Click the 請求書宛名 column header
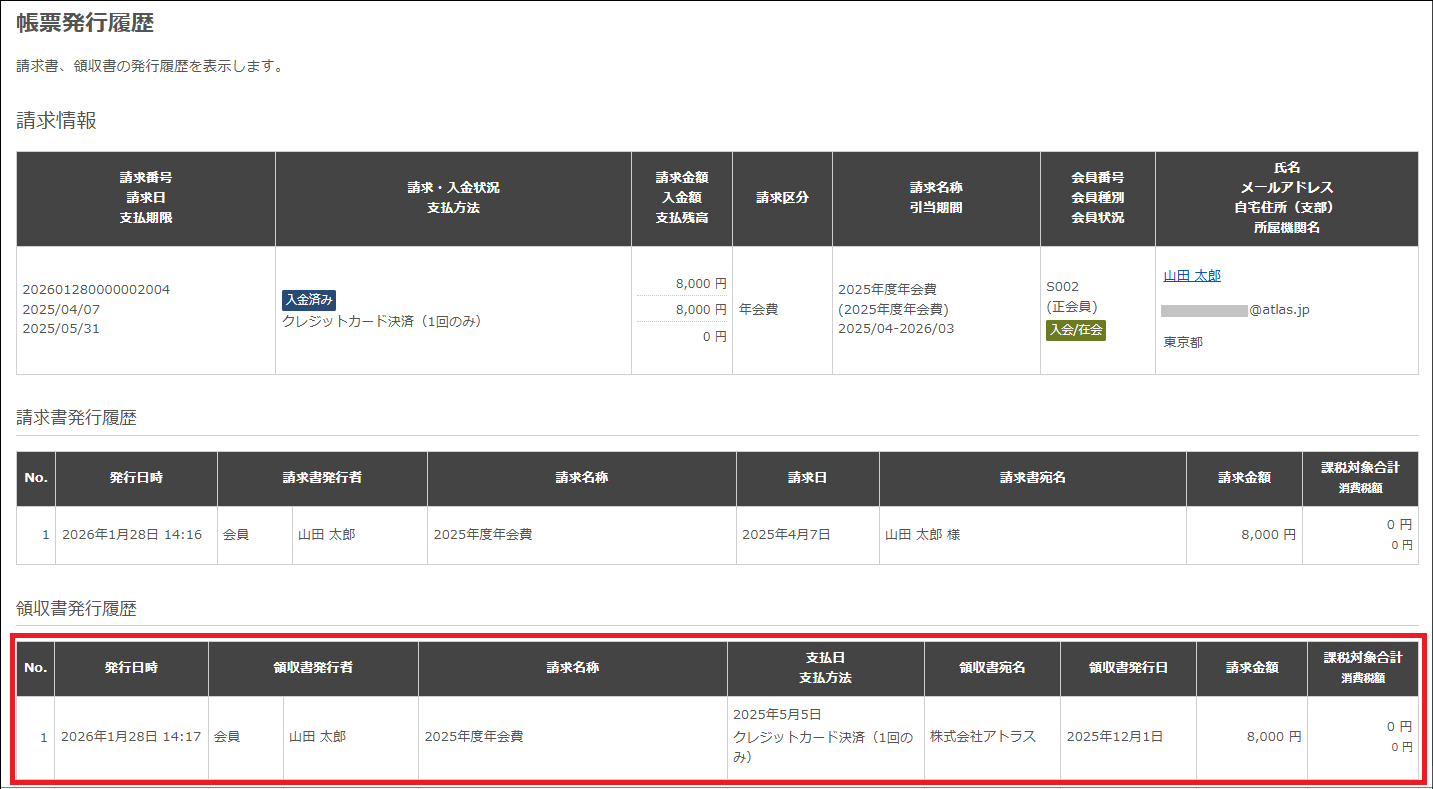The height and width of the screenshot is (789, 1433). coord(1032,478)
